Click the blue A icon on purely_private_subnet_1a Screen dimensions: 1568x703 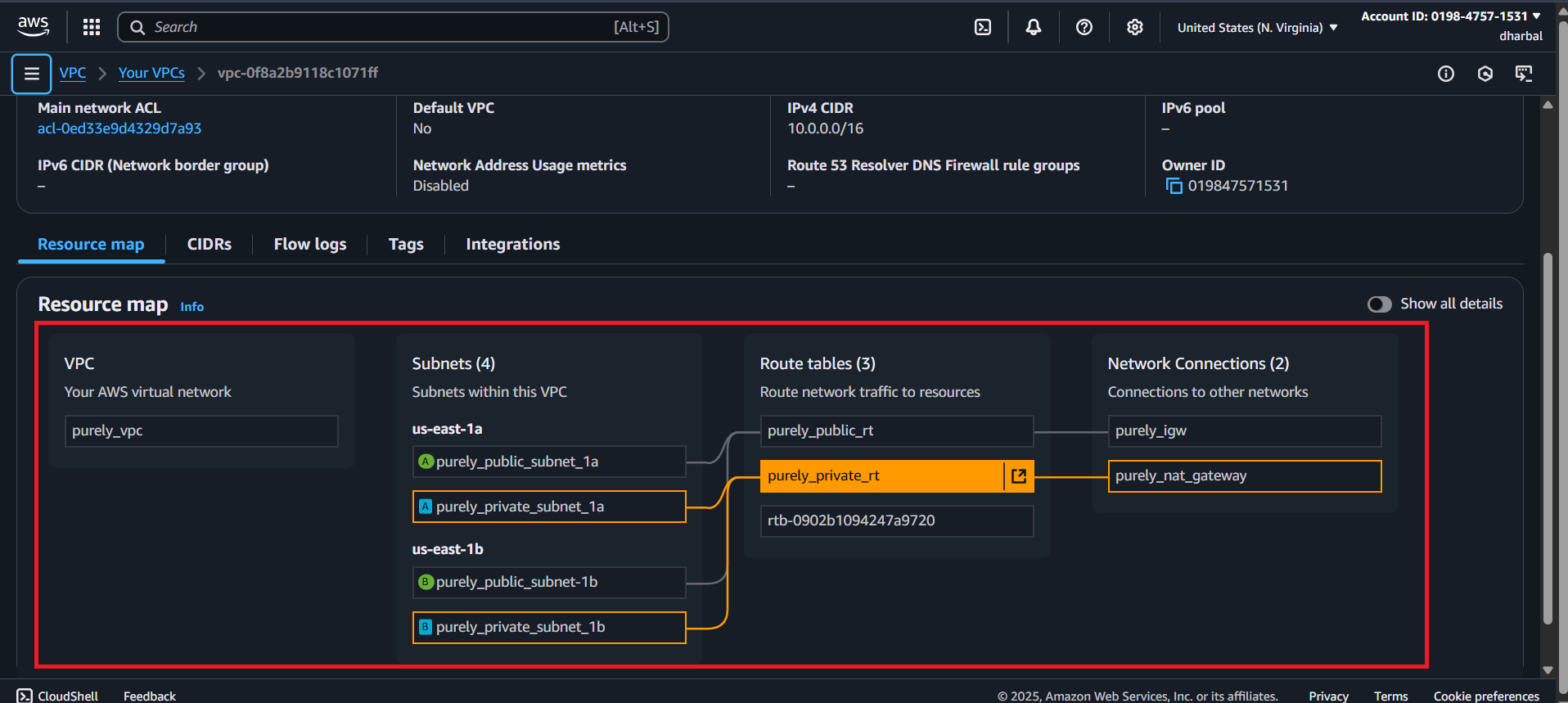[426, 507]
